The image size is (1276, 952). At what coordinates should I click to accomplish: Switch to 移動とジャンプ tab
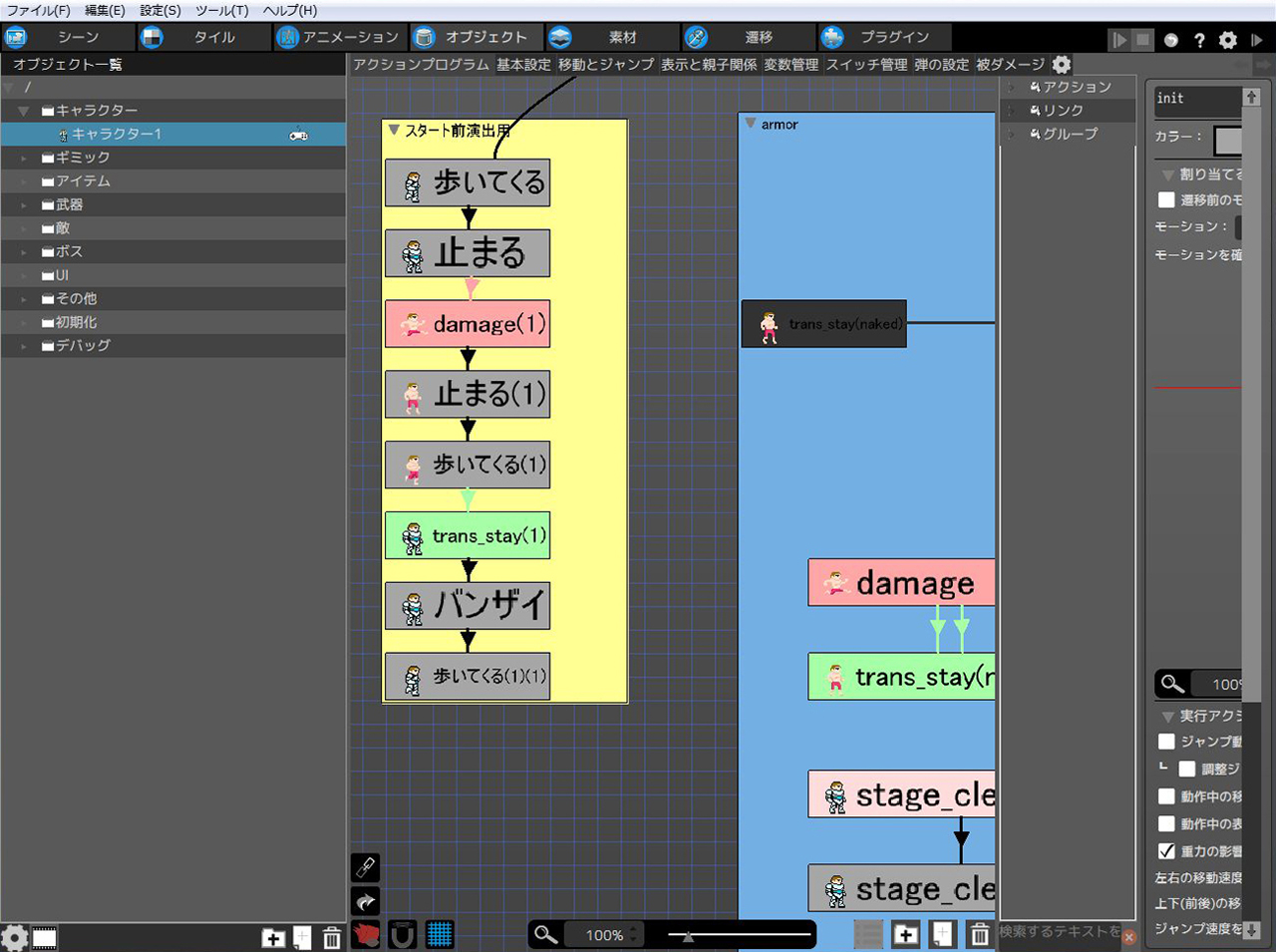(x=606, y=64)
